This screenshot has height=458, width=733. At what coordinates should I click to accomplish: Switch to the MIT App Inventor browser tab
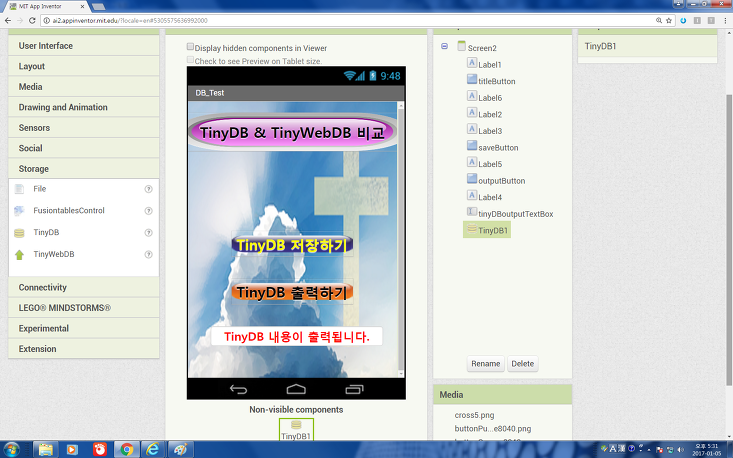[x=45, y=7]
